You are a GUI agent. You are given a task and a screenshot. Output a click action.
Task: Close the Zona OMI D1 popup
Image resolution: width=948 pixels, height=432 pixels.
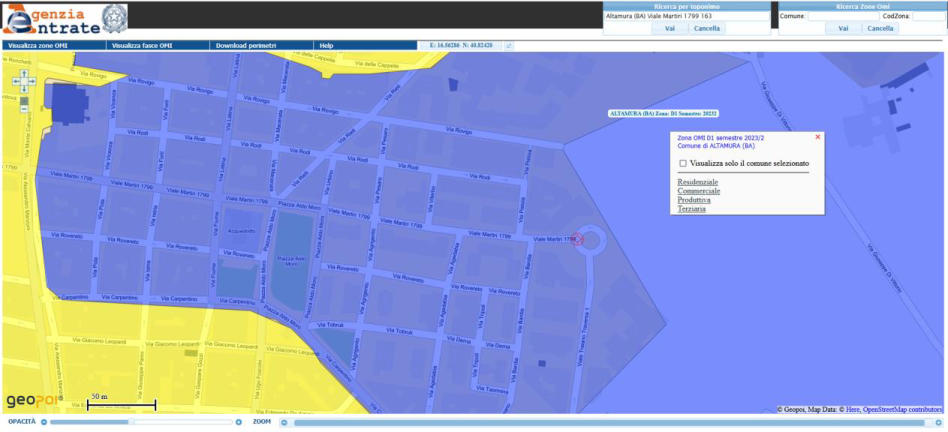tap(817, 136)
